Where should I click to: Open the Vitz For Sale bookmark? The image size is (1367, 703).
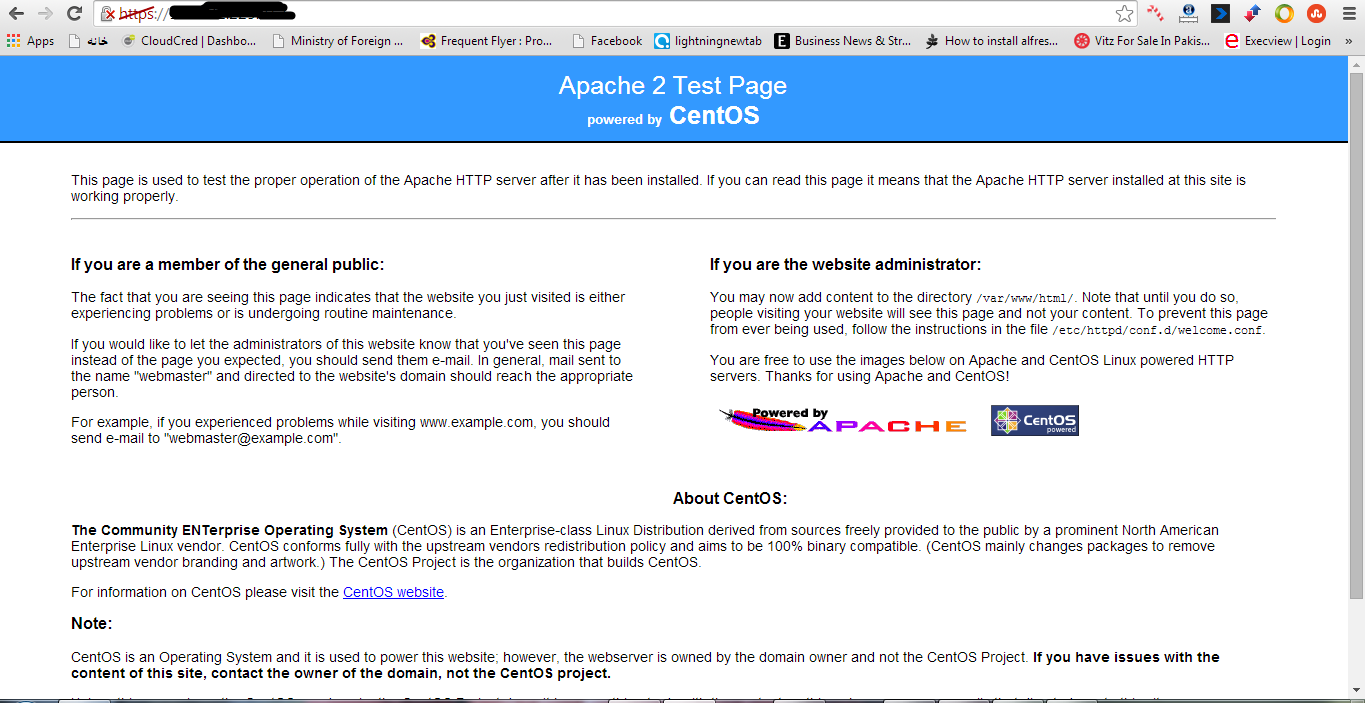(1142, 41)
